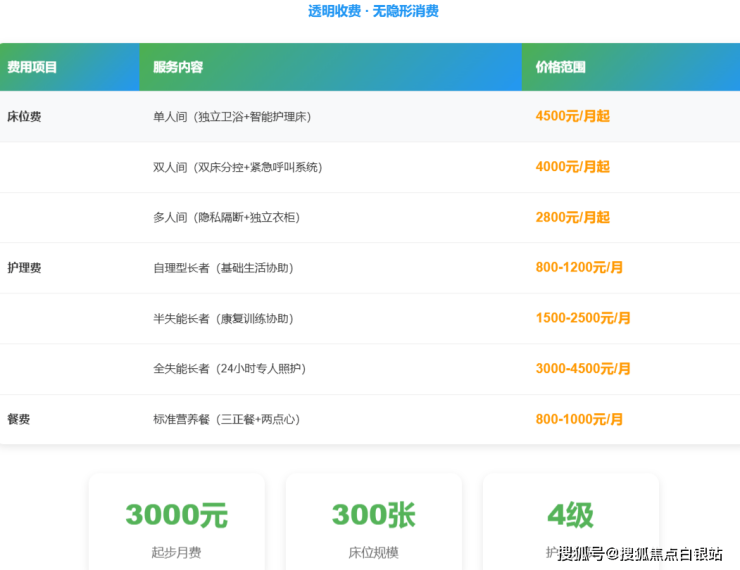
Task: Click the 1500-2500元/月 price
Action: [x=583, y=319]
